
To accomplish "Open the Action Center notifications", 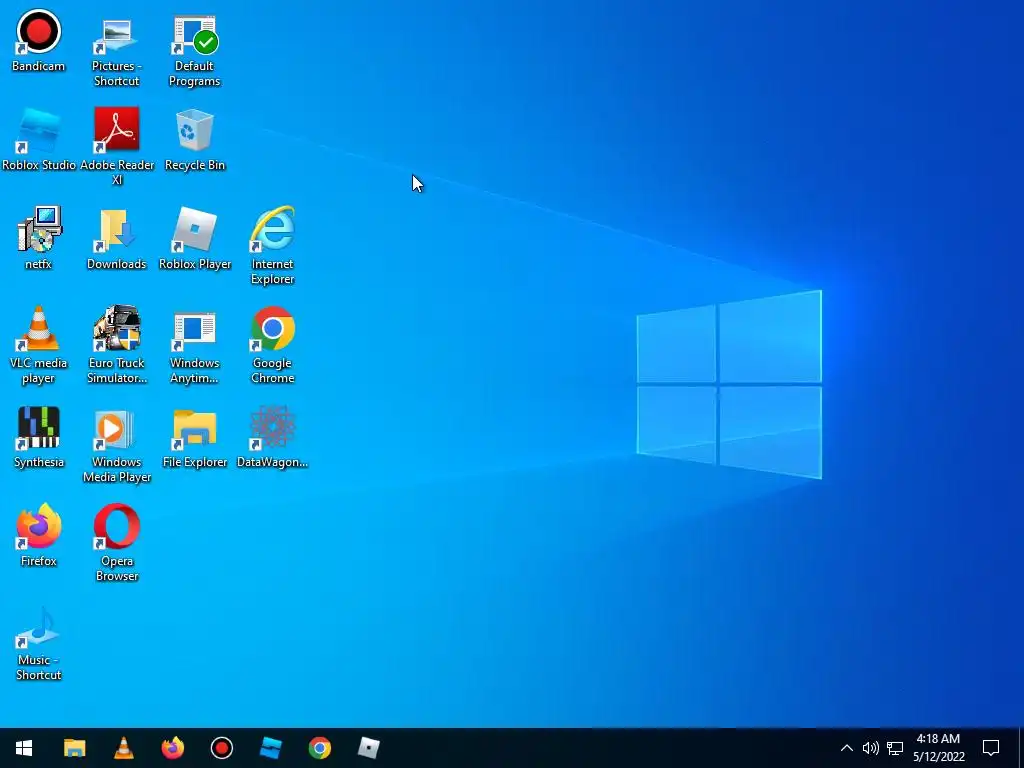I will click(991, 748).
